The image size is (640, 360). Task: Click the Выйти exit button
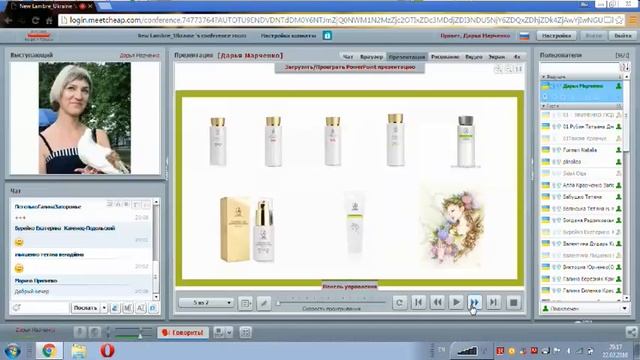click(622, 36)
